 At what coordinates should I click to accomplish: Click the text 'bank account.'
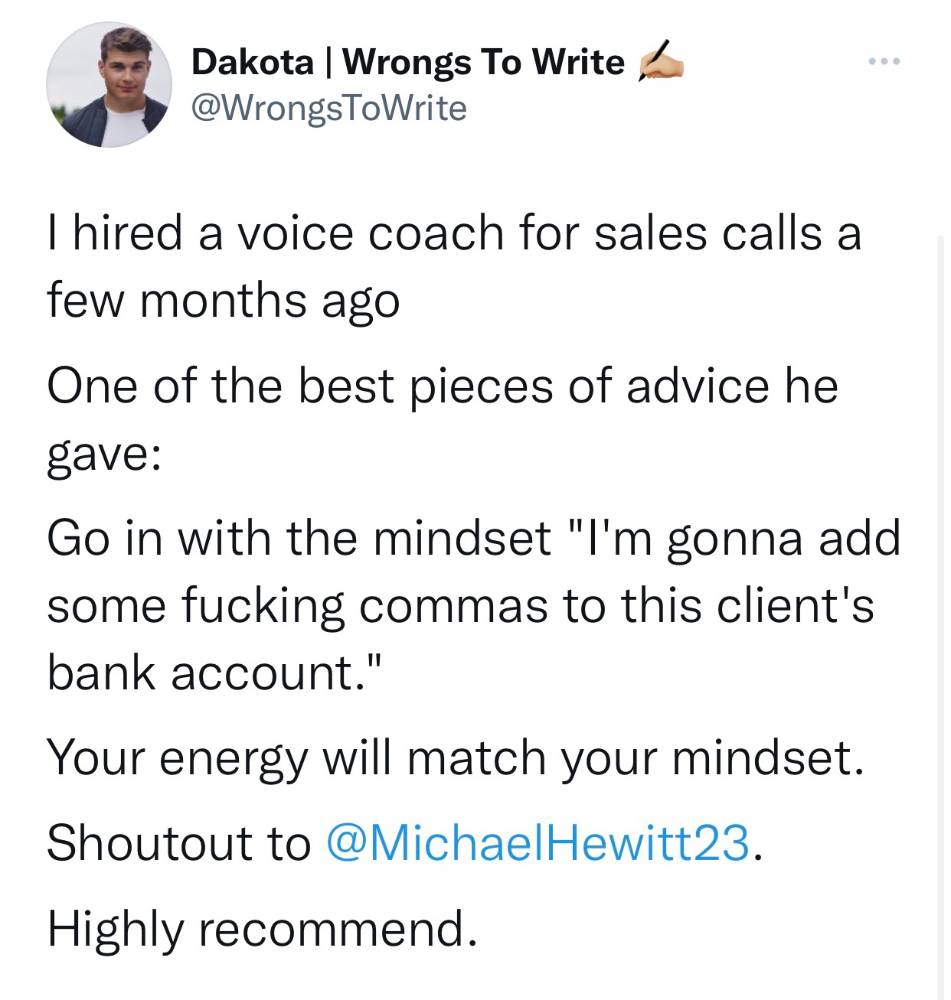216,672
